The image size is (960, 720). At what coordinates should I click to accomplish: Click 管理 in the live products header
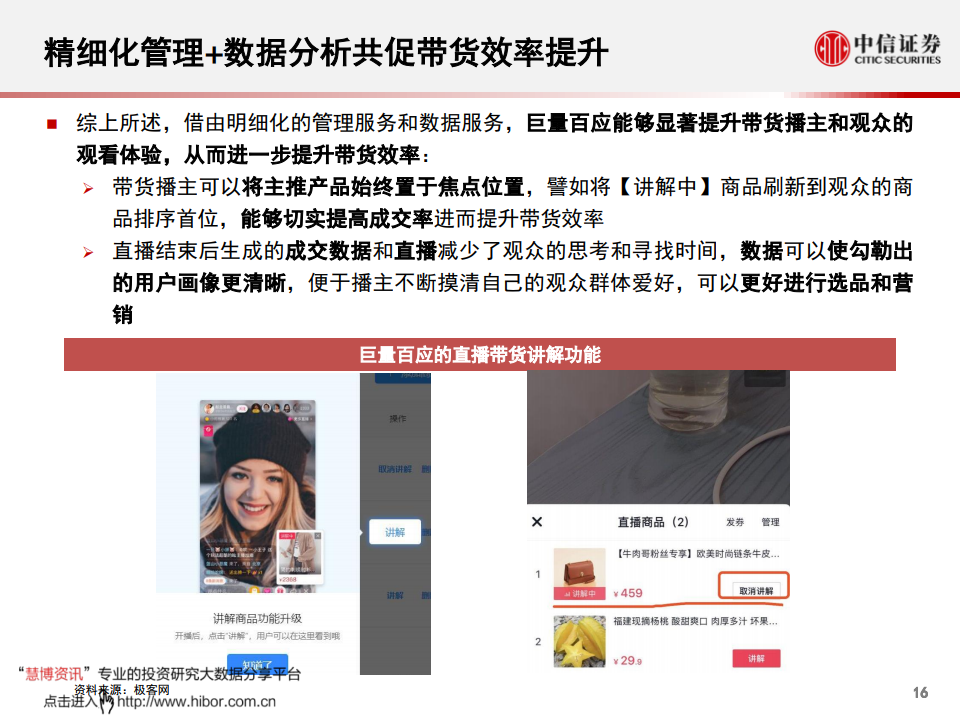coord(770,522)
